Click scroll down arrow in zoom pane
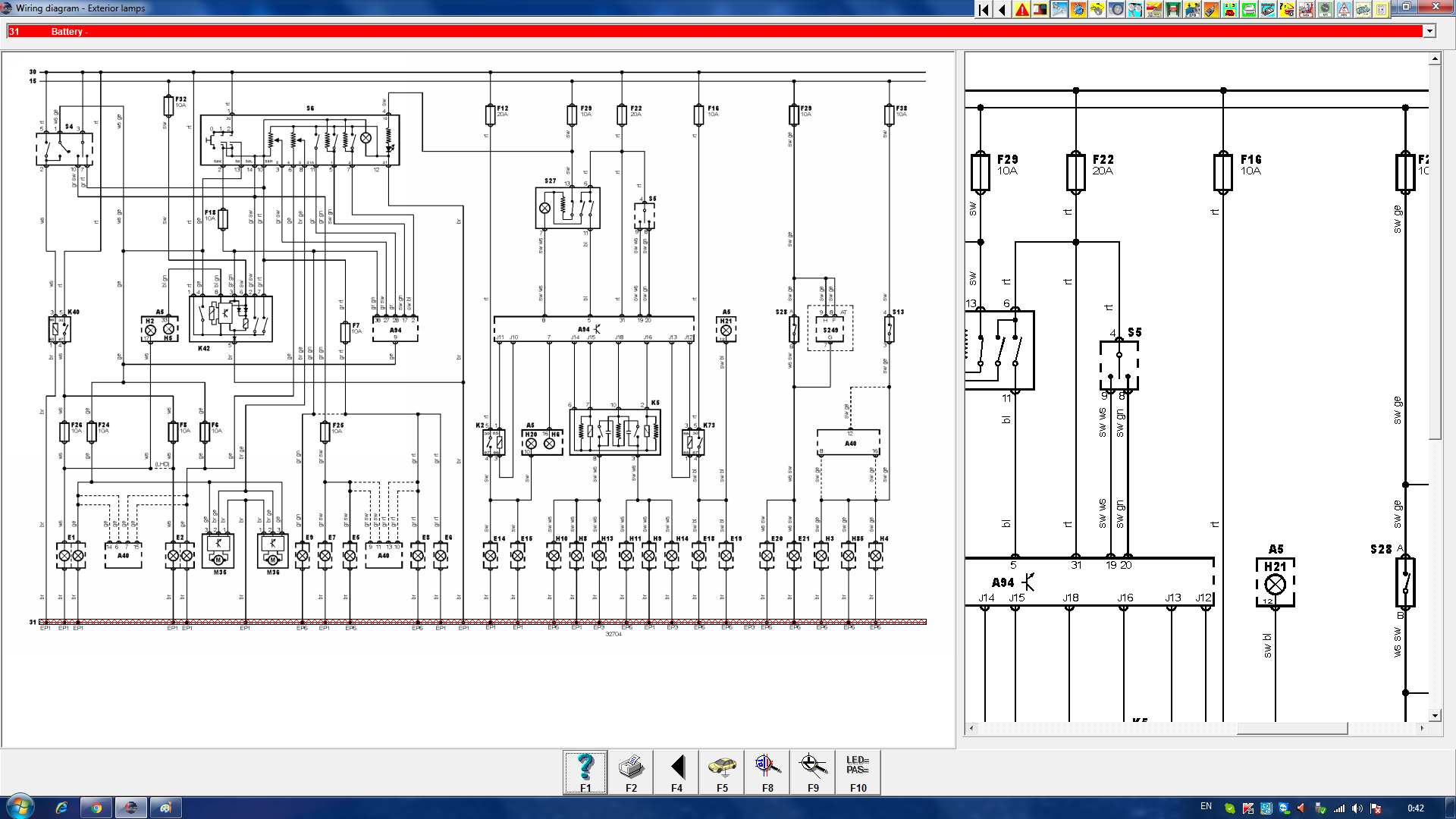Screen dimensions: 1456x819 (1435, 715)
